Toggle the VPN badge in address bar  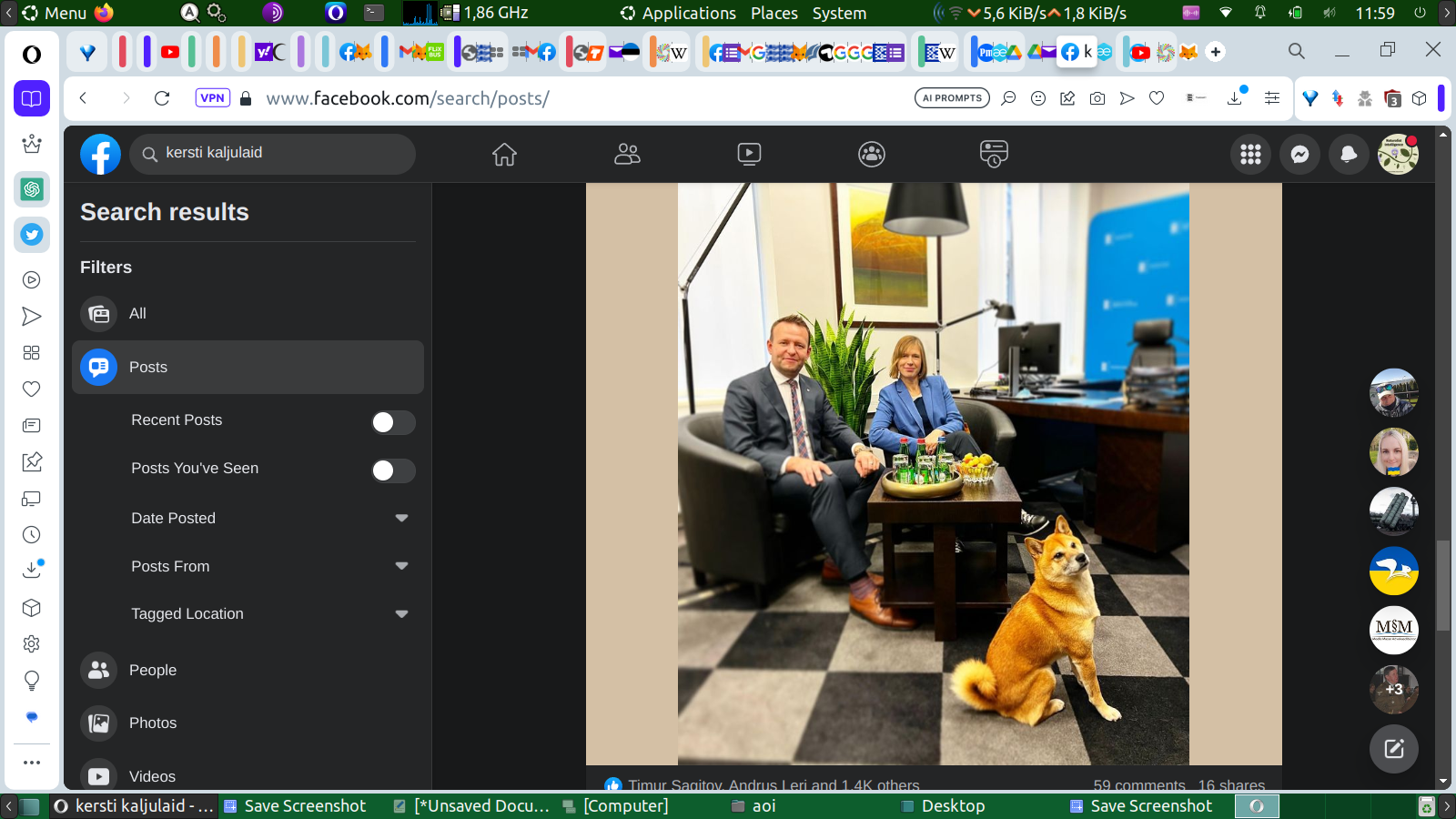click(212, 98)
